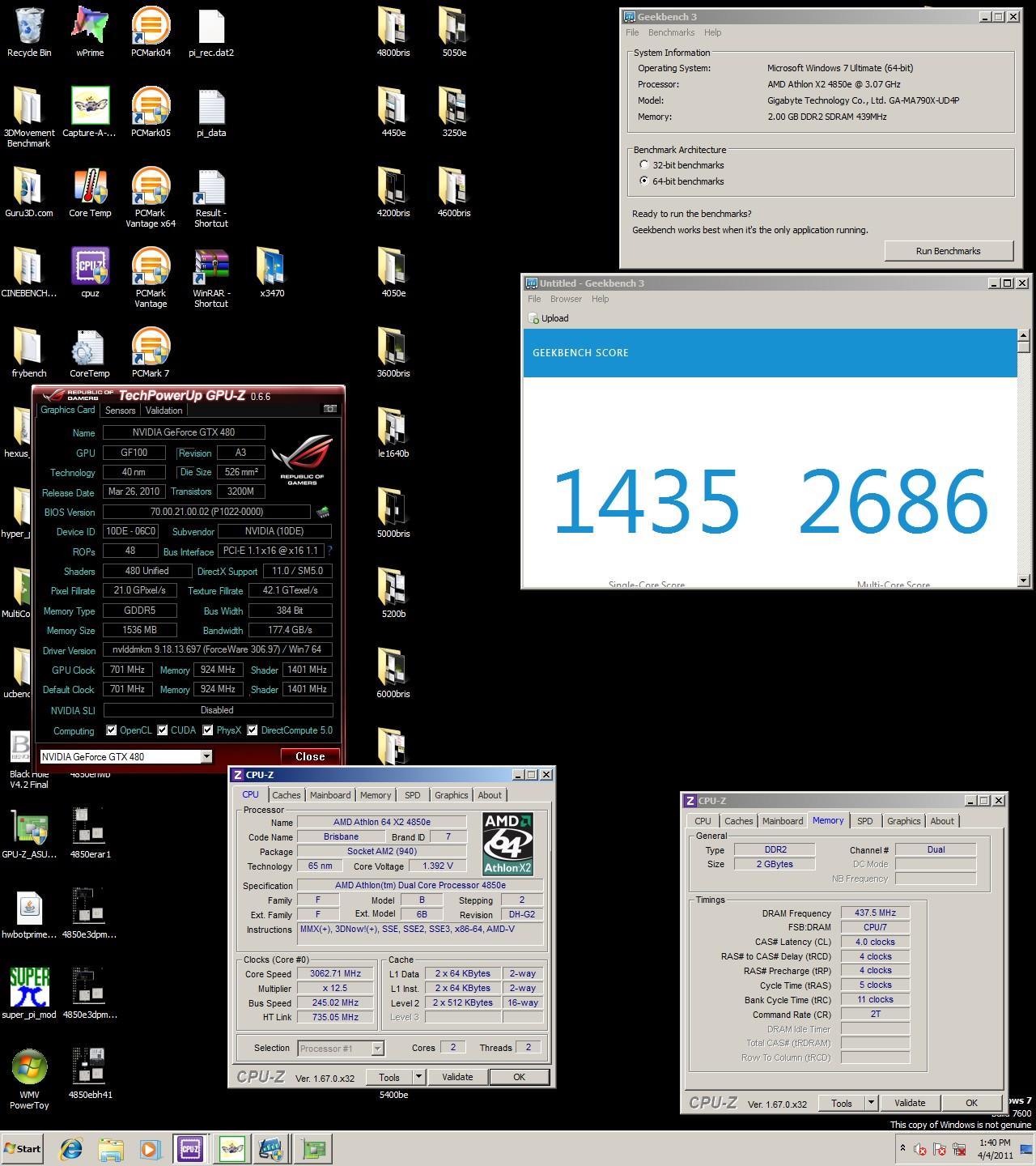Toggle the DirectCompute 5.0 checkbox
The image size is (1036, 1166).
pyautogui.click(x=253, y=730)
